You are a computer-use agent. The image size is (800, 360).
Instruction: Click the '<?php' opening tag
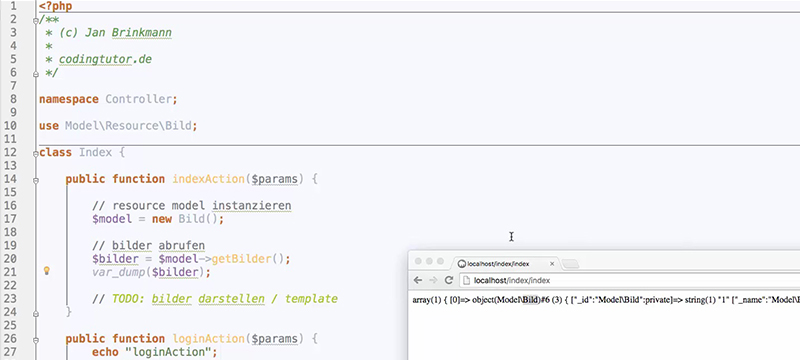pyautogui.click(x=56, y=7)
